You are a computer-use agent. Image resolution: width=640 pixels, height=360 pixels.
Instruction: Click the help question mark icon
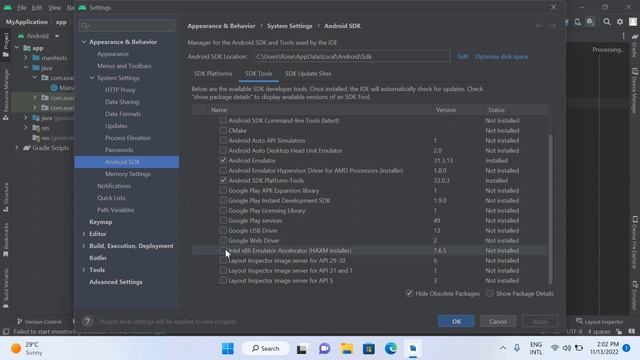[x=87, y=321]
